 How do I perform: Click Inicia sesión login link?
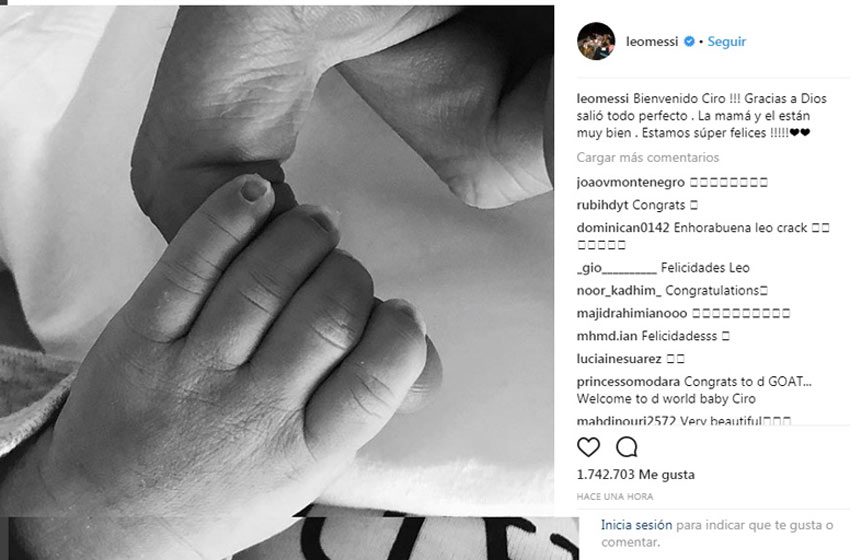636,525
